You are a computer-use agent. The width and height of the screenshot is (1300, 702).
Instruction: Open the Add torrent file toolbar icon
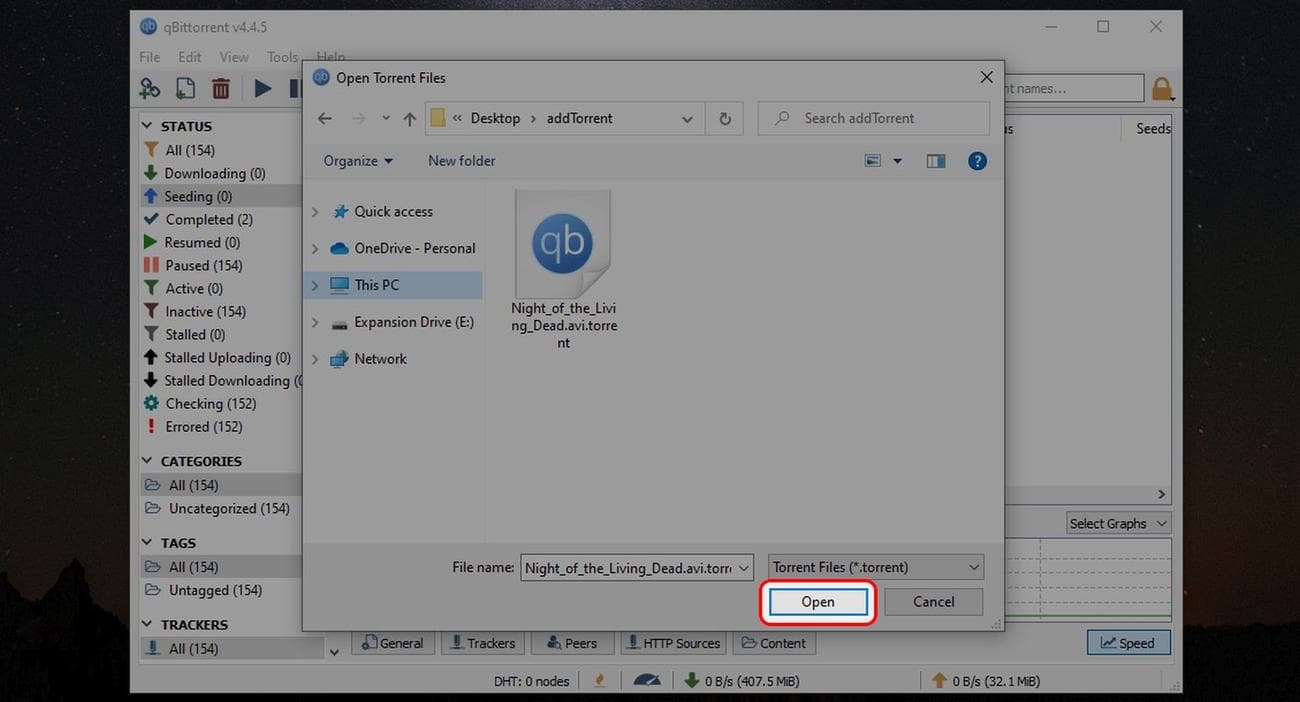click(185, 88)
